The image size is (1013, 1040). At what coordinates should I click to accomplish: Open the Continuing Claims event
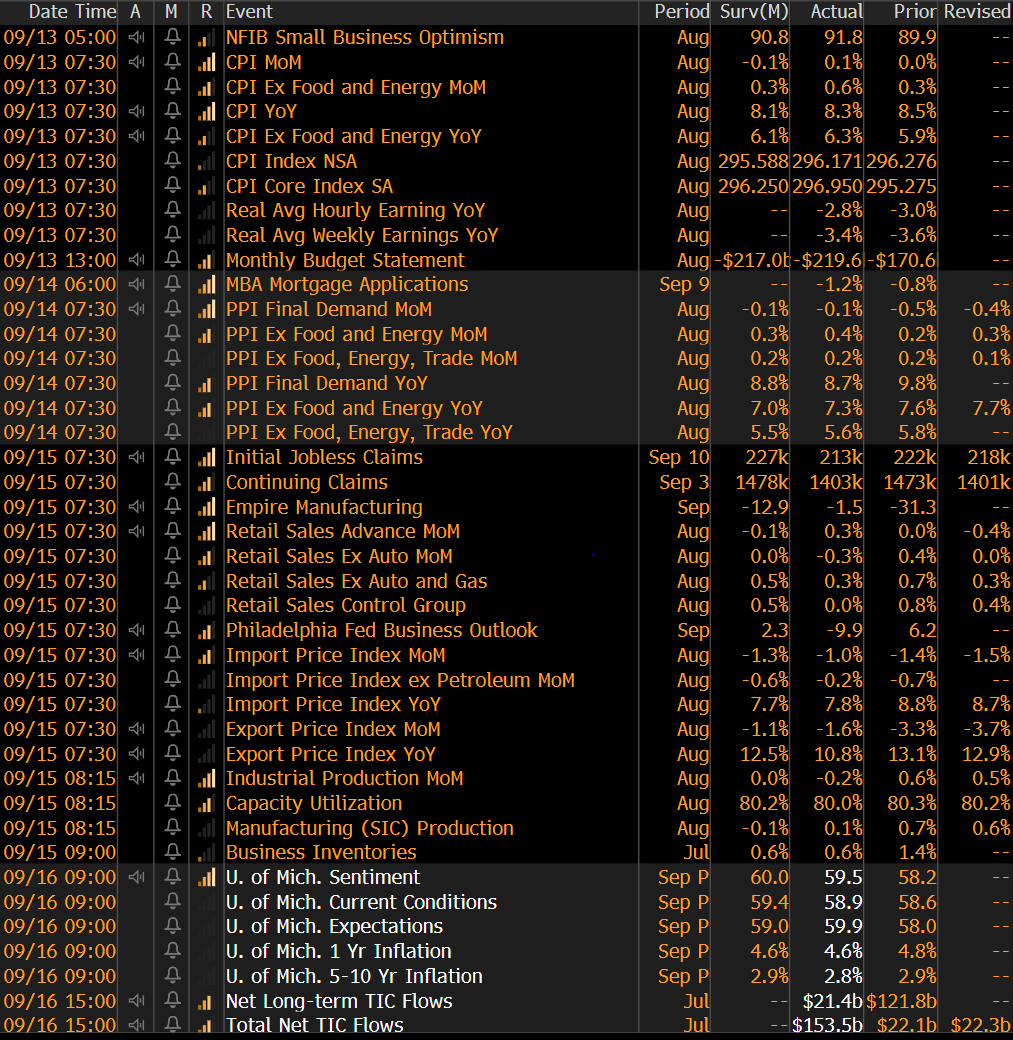click(x=306, y=482)
